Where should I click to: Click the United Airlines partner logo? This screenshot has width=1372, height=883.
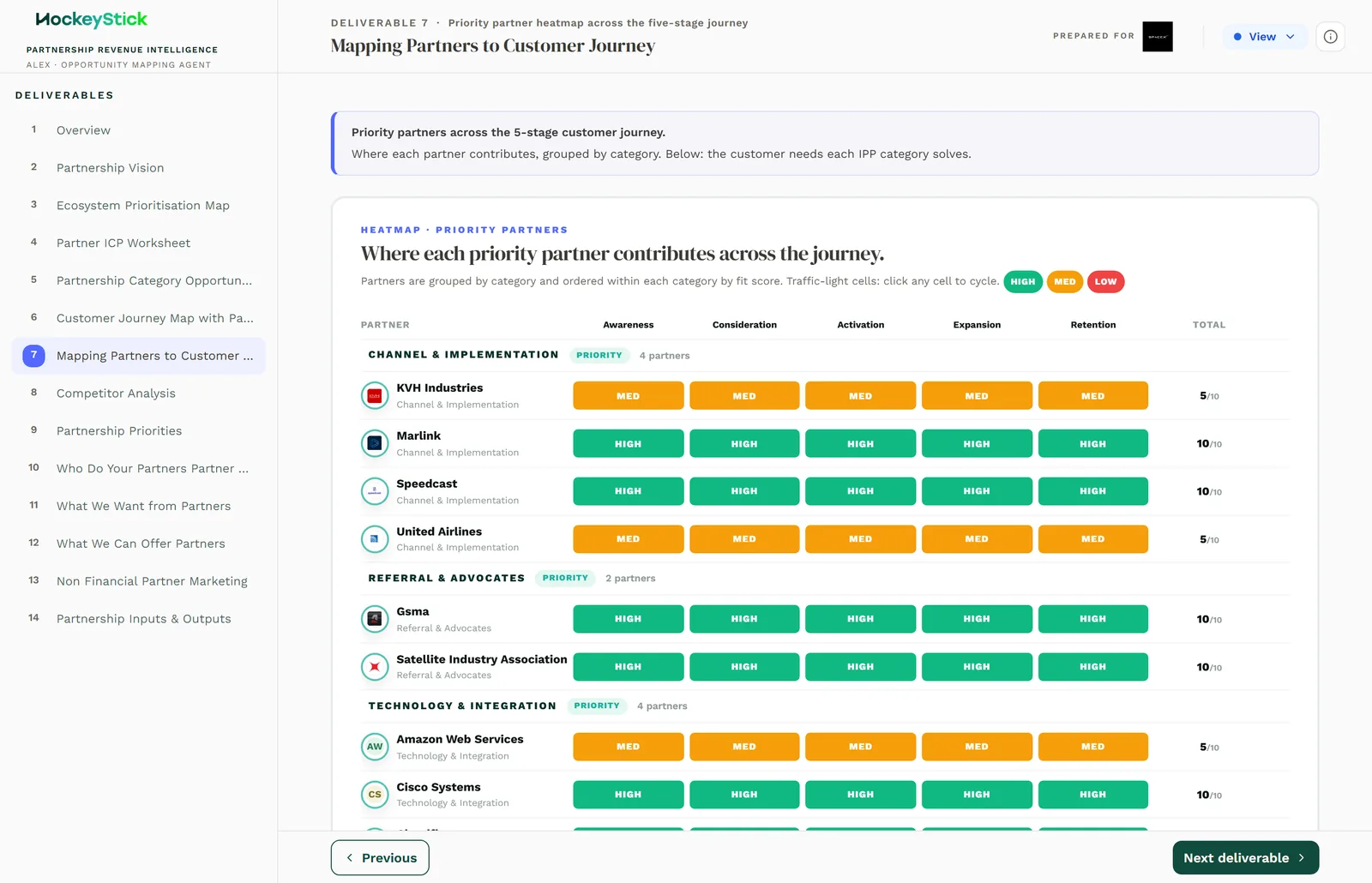[x=375, y=539]
